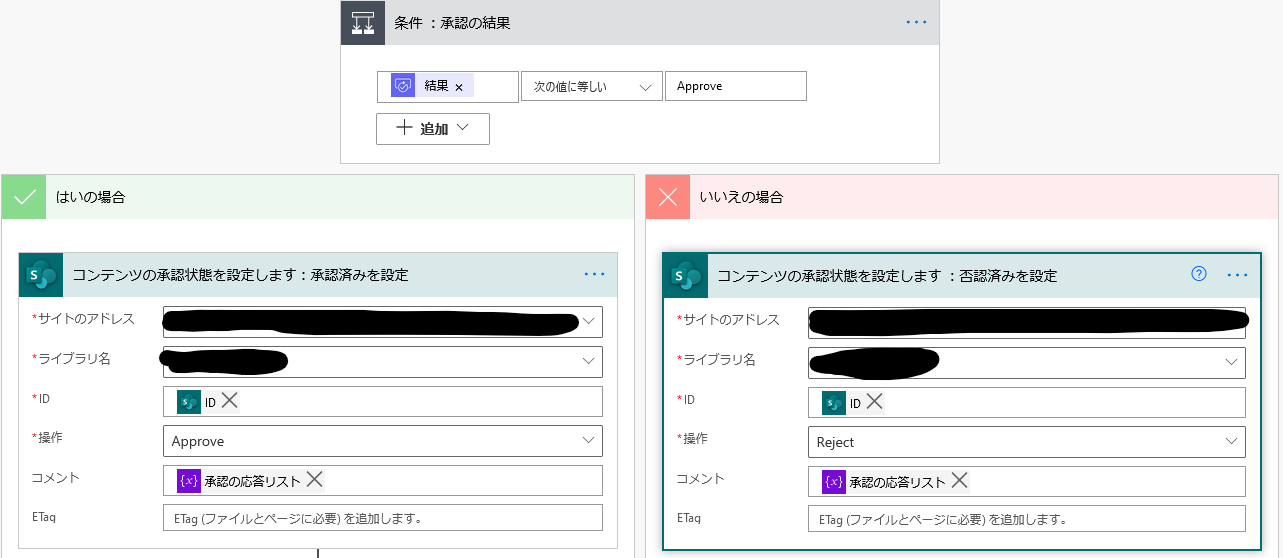Click the 否認済みを設定 action title
The image size is (1283, 558).
[x=887, y=276]
